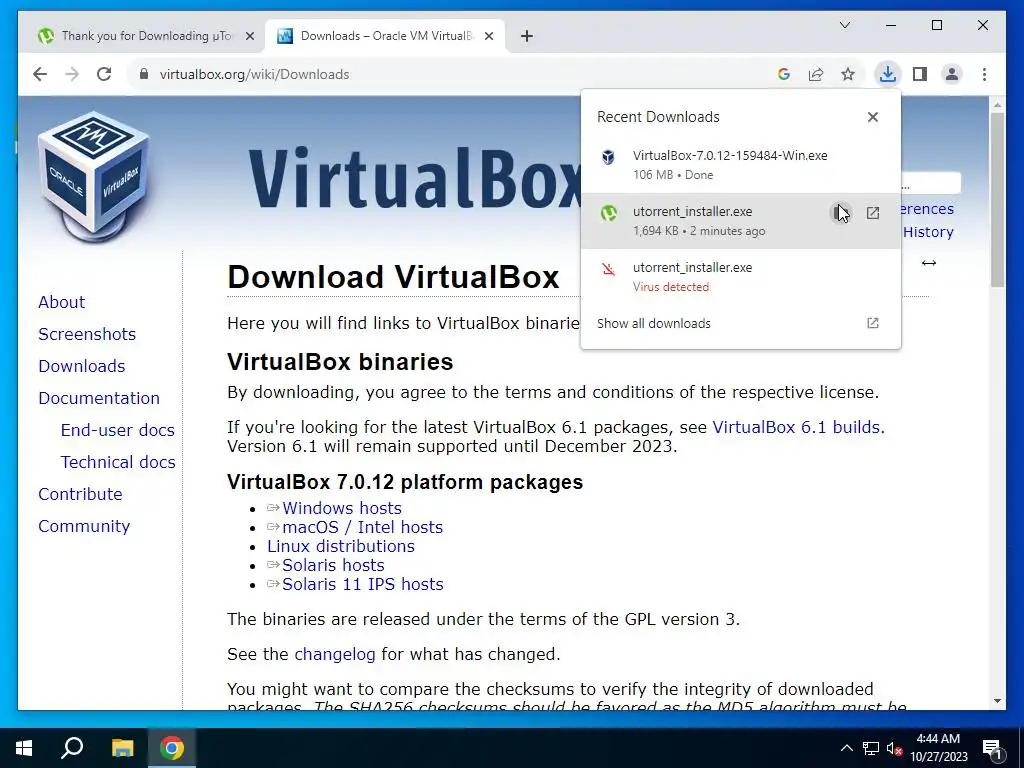Show utorrent_installer.exe in folder icon
Screen dimensions: 1024x768
[x=840, y=213]
